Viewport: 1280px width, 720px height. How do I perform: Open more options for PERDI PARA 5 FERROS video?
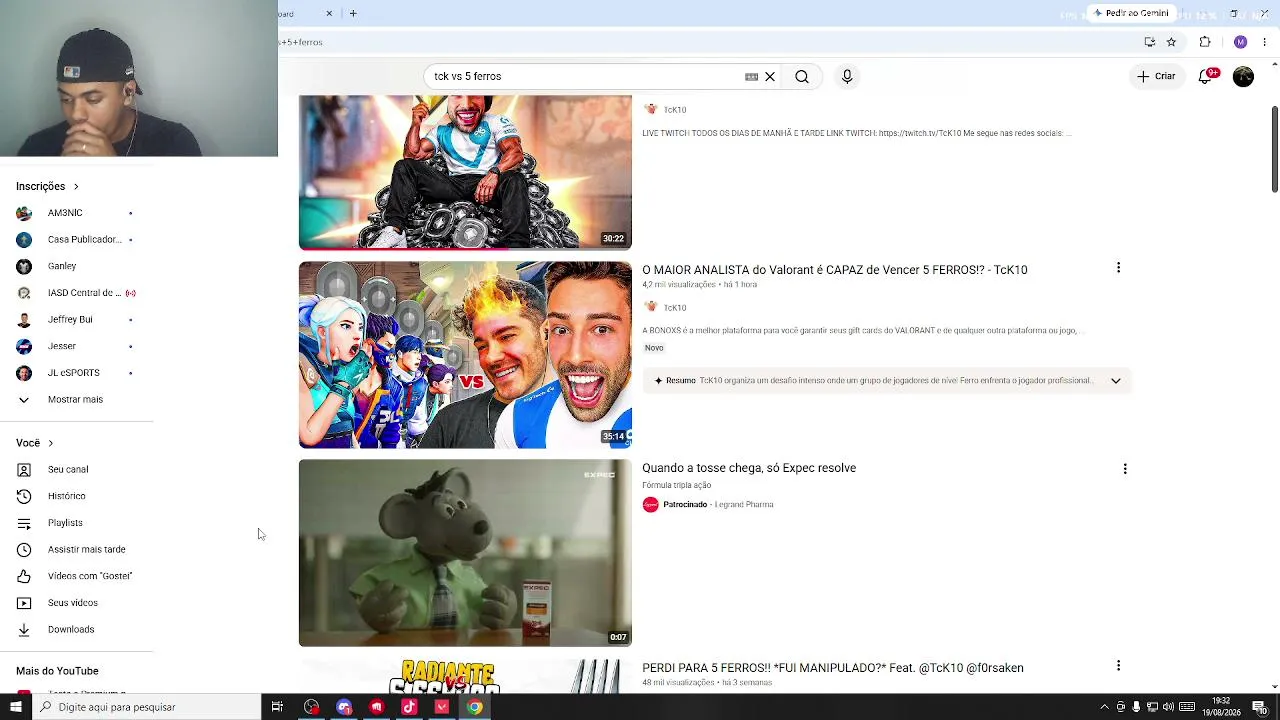pos(1118,666)
